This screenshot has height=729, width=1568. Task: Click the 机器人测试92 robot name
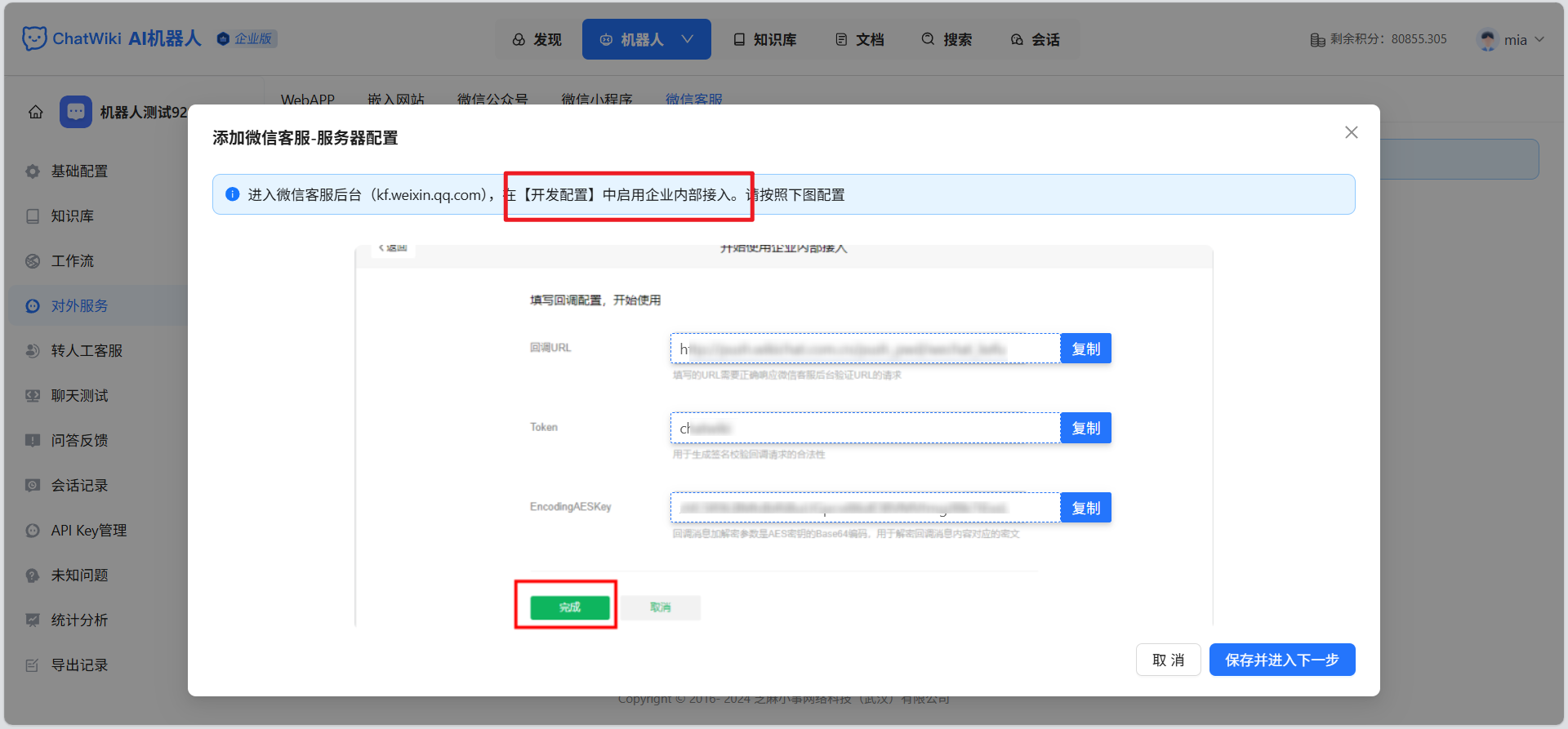(x=143, y=112)
